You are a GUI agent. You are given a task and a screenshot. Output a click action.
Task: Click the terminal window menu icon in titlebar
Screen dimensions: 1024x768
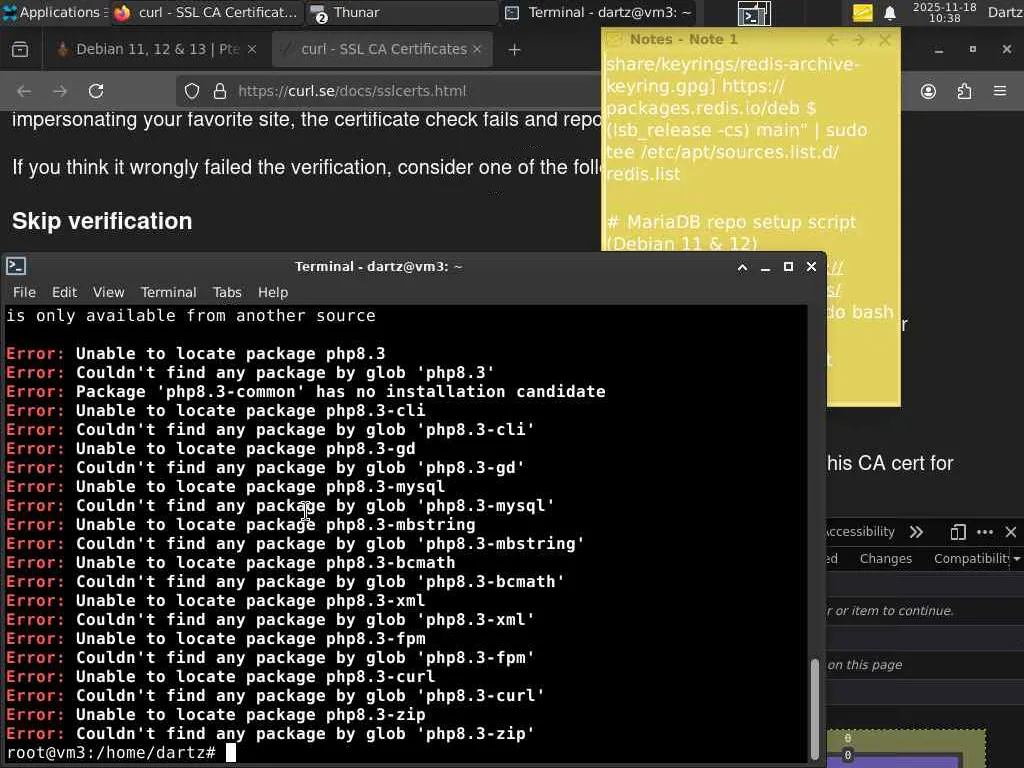[16, 266]
